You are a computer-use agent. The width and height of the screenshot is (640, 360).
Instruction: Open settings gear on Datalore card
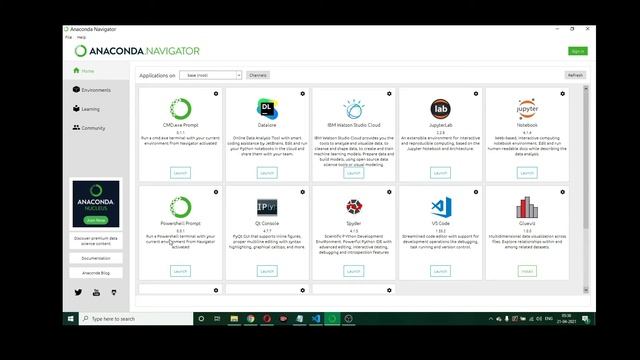302,93
